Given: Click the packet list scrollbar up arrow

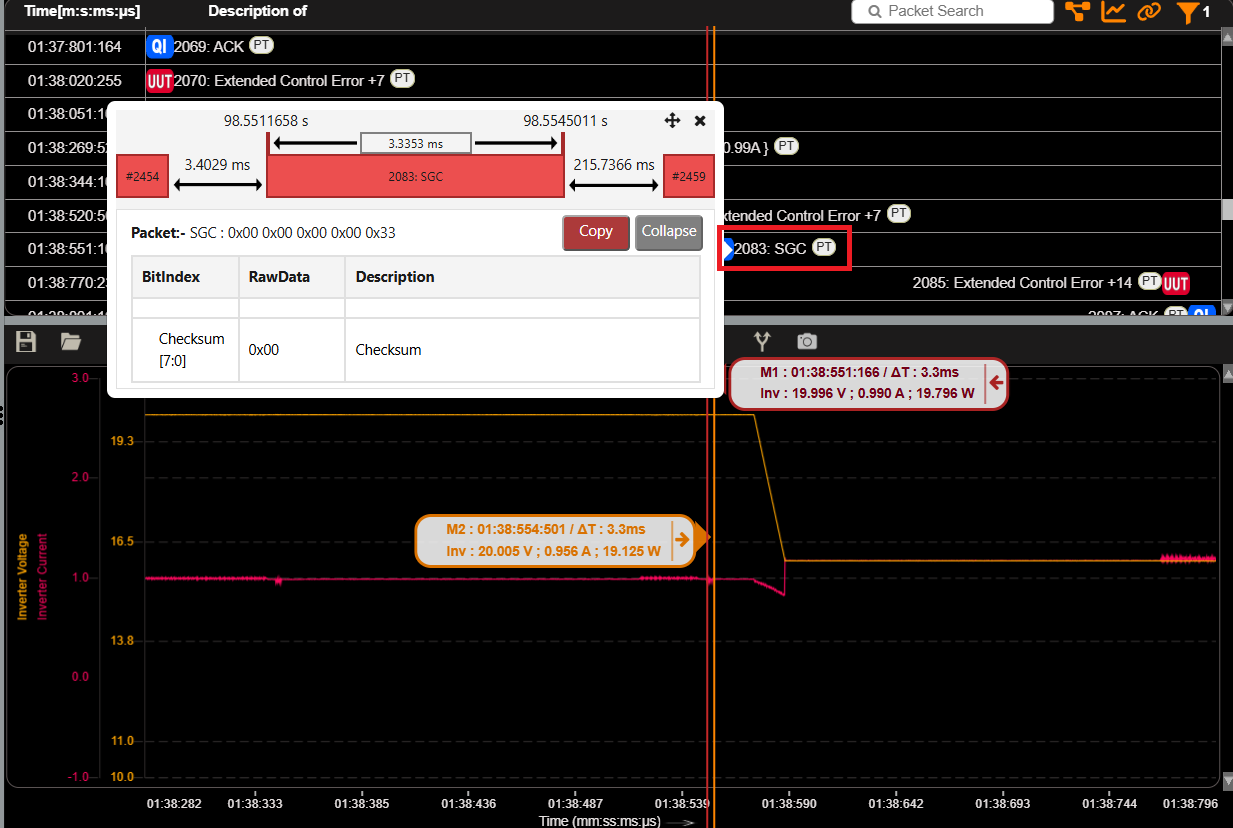Looking at the screenshot, I should coord(1226,36).
